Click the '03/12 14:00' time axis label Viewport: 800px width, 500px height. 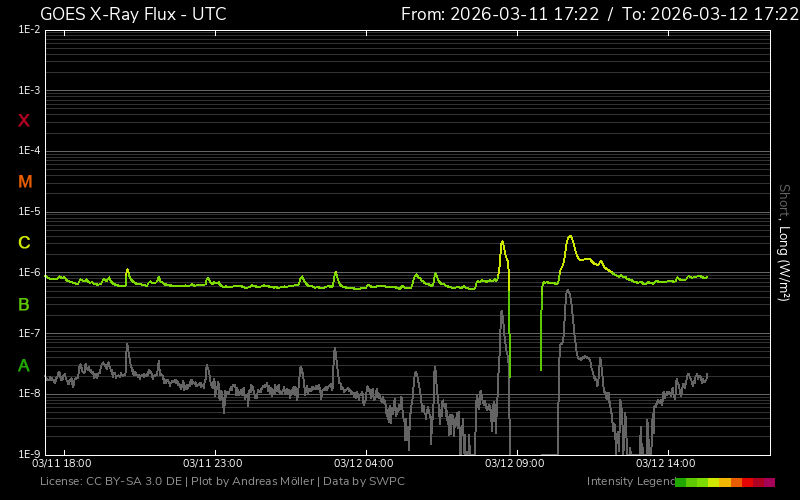pyautogui.click(x=666, y=463)
